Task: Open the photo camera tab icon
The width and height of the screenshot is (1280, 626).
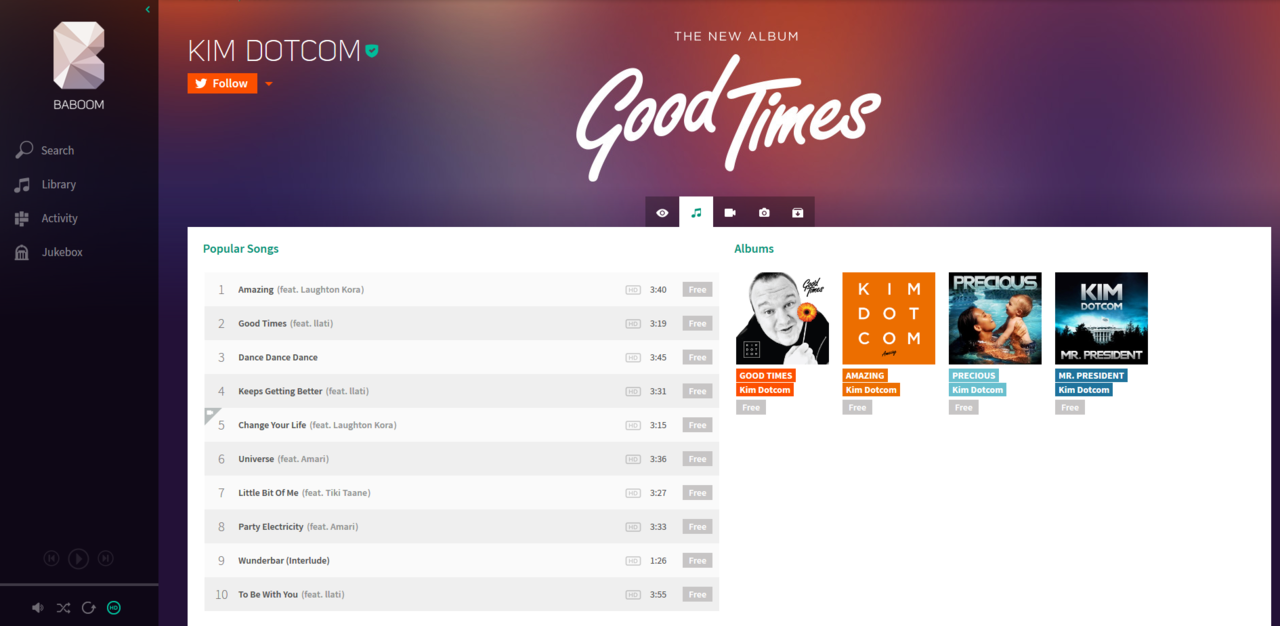Action: [x=764, y=212]
